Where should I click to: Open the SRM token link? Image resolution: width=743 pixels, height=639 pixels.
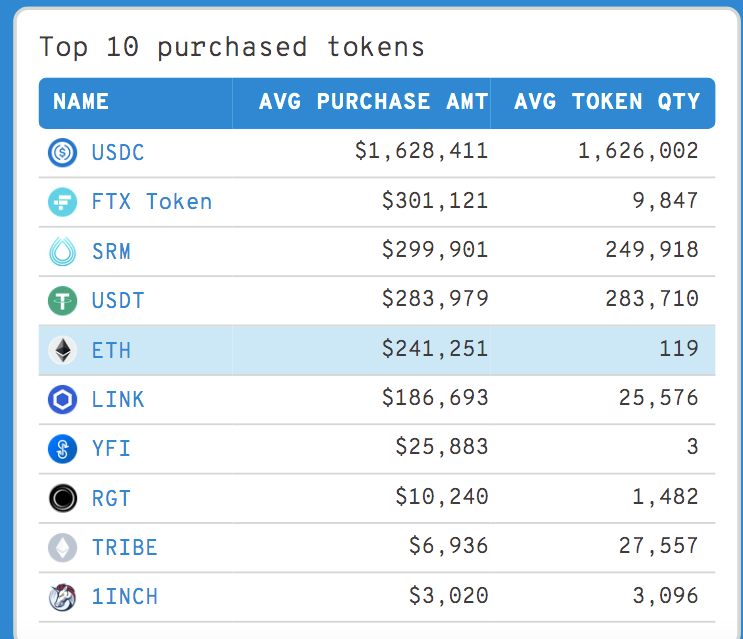tap(111, 251)
